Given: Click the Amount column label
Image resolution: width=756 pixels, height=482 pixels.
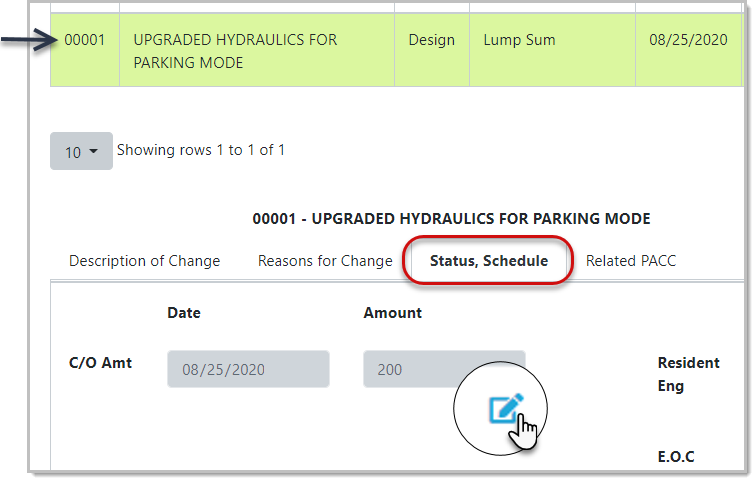Looking at the screenshot, I should tap(392, 313).
